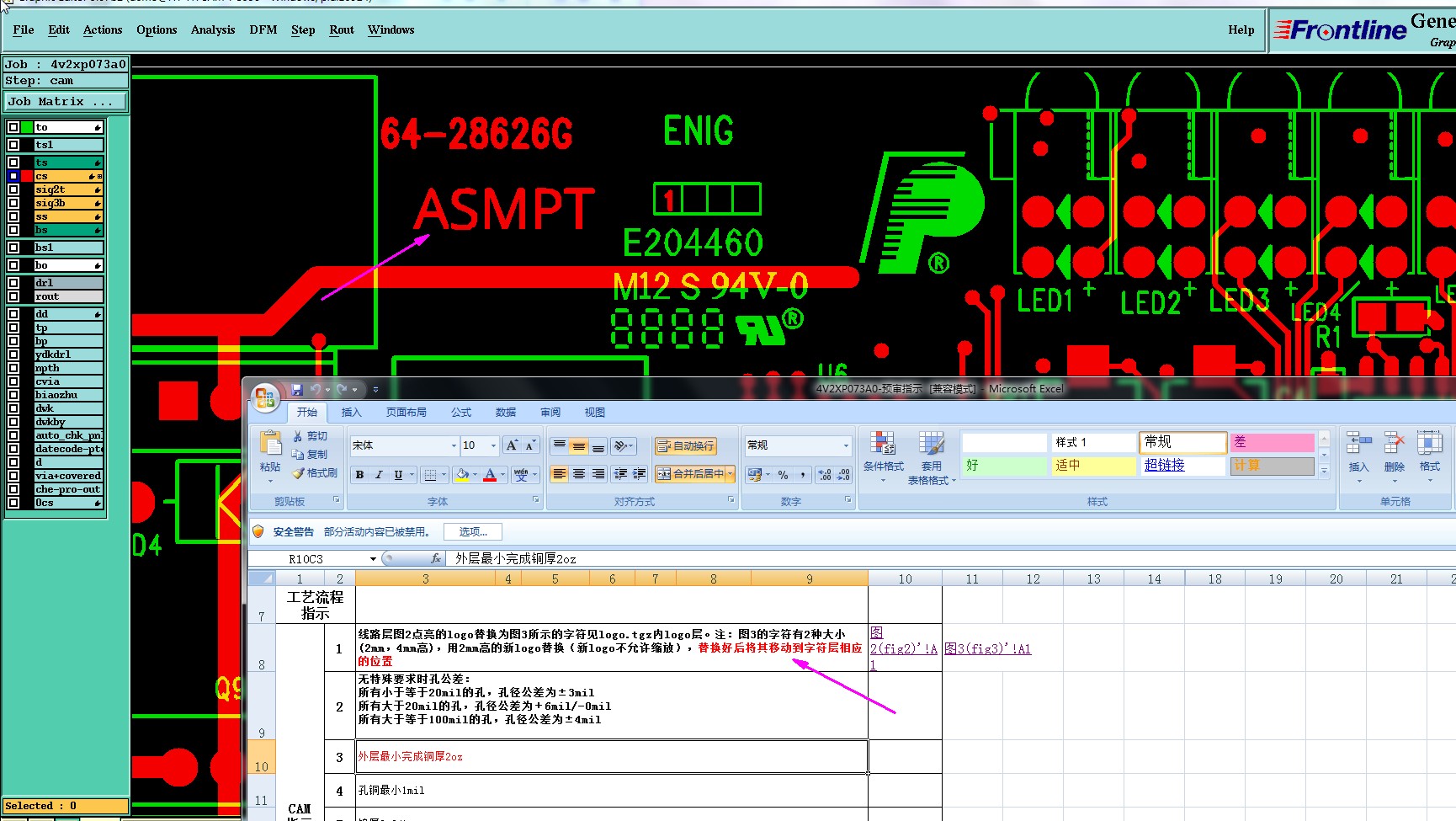1456x821 pixels.
Task: Open the font size dropdown
Action: tap(493, 445)
